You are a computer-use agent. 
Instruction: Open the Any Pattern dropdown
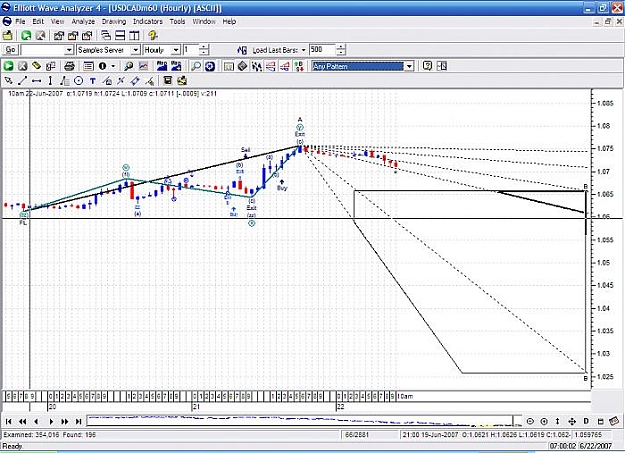pos(409,66)
